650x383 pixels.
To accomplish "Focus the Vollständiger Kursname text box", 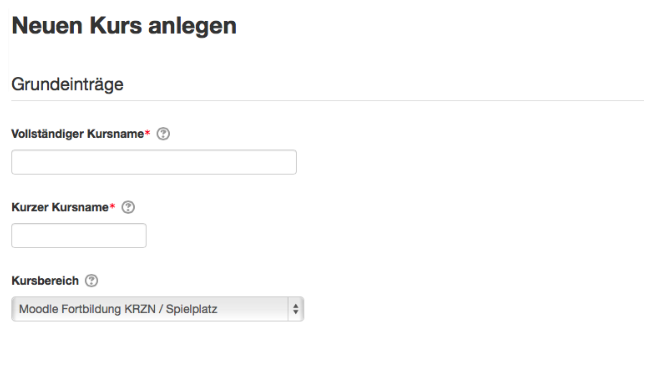I will coord(154,162).
